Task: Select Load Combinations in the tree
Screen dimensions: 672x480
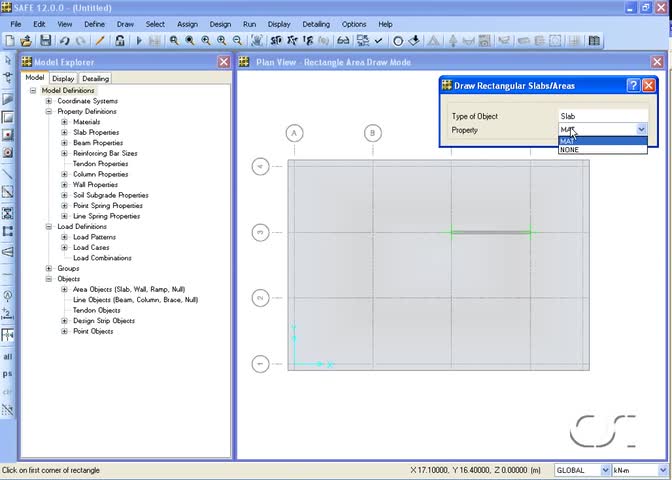Action: point(102,258)
